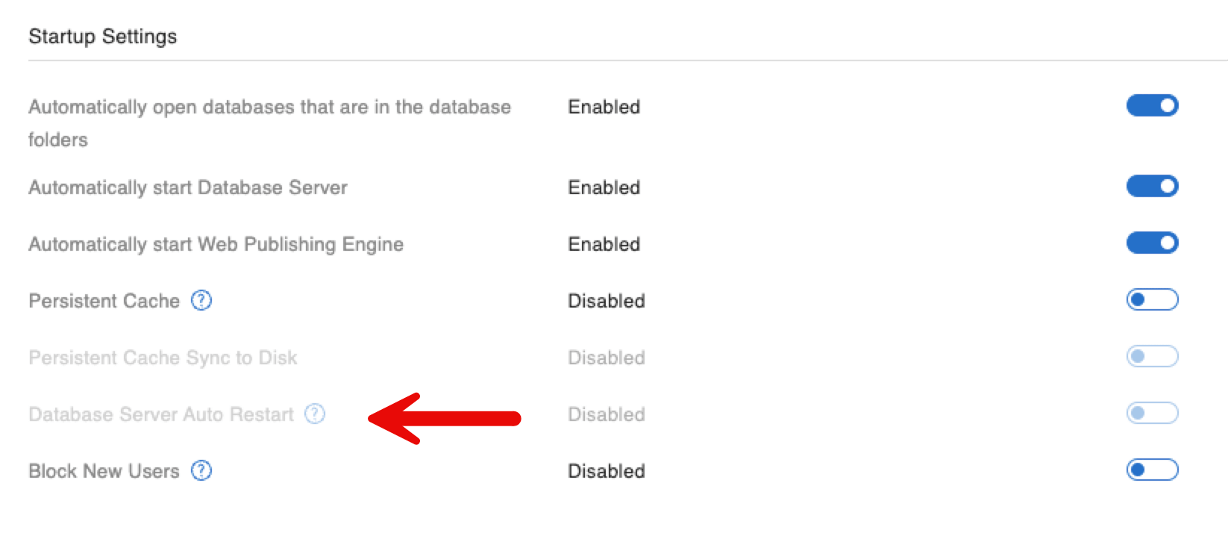Click Disabled status in Block New Users row

(606, 471)
